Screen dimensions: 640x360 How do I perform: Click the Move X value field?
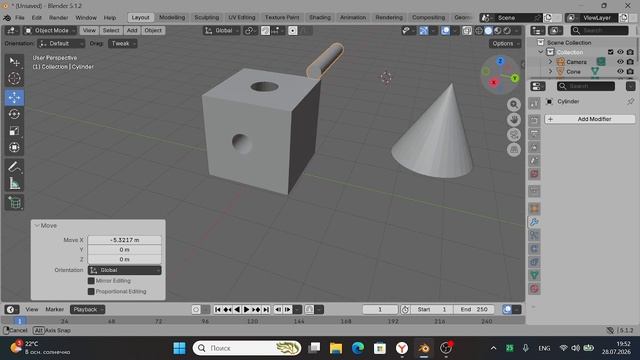tap(124, 240)
